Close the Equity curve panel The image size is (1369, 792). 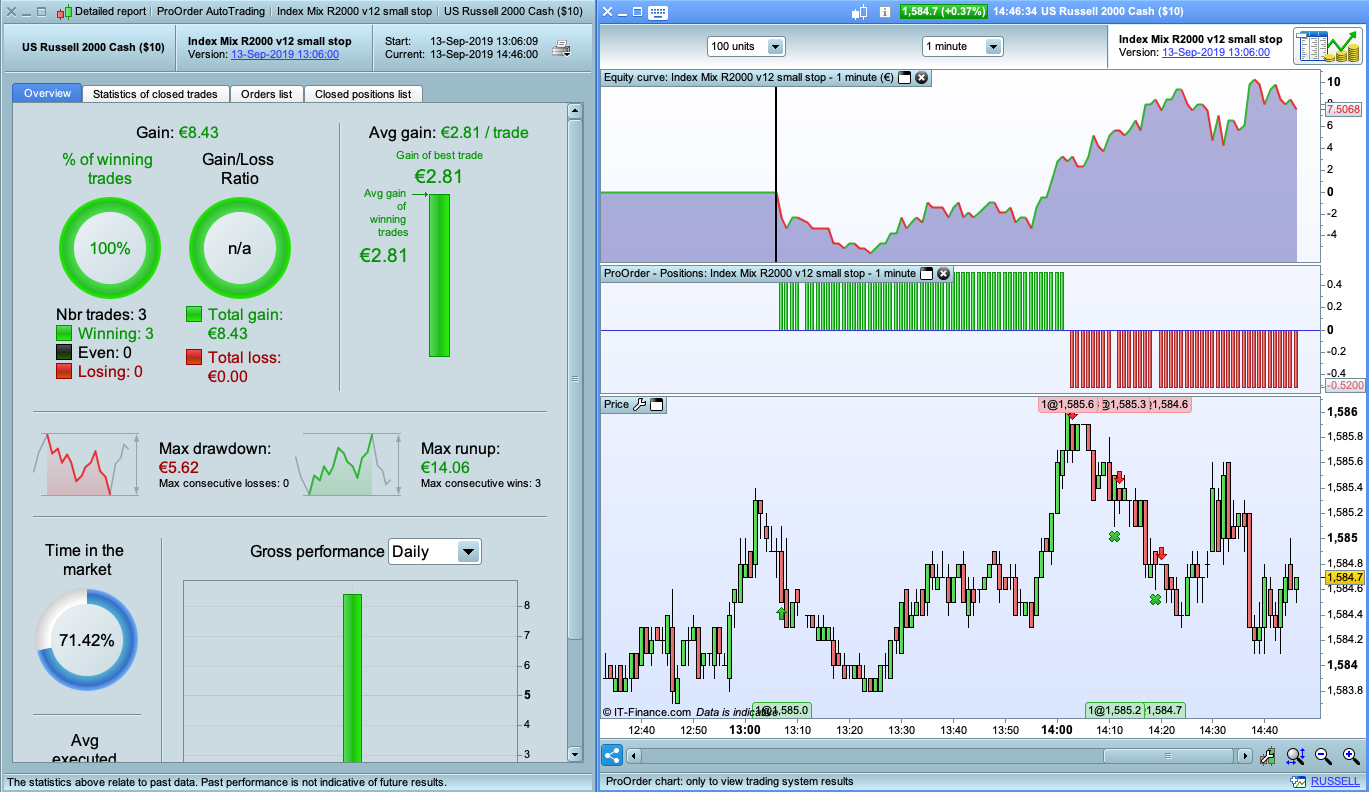pyautogui.click(x=922, y=77)
